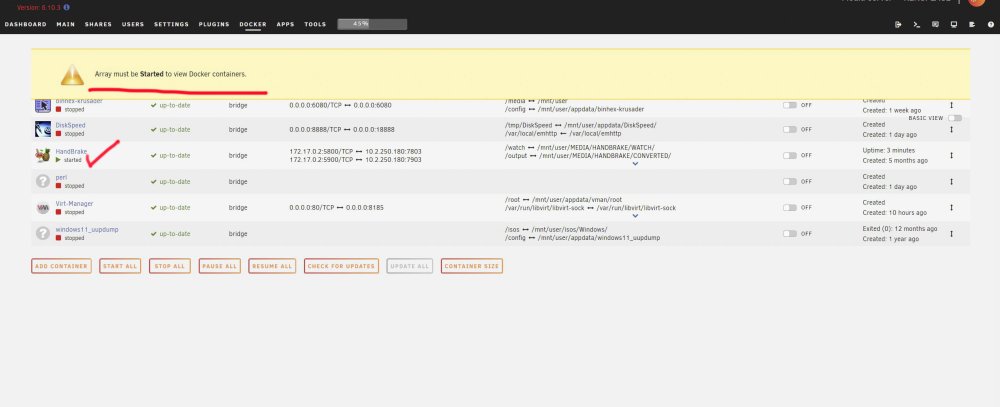This screenshot has width=1000, height=407.
Task: Open the web terminal icon
Action: (916, 24)
